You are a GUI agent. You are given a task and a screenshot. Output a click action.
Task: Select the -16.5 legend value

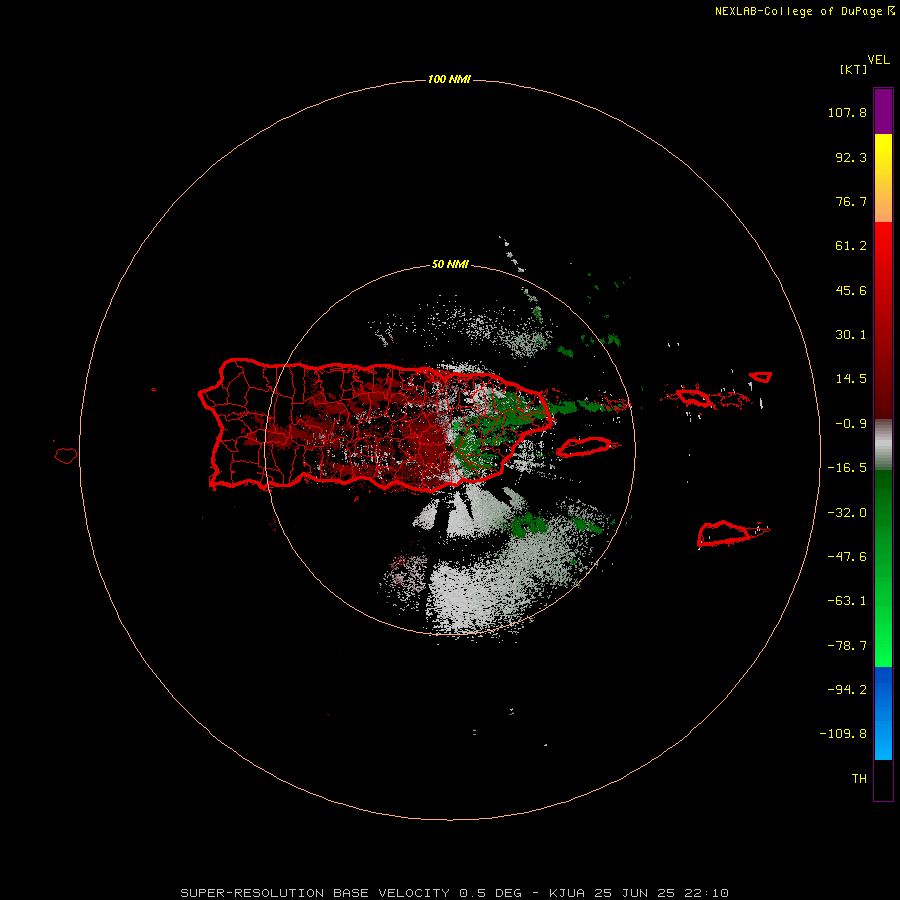coord(847,468)
